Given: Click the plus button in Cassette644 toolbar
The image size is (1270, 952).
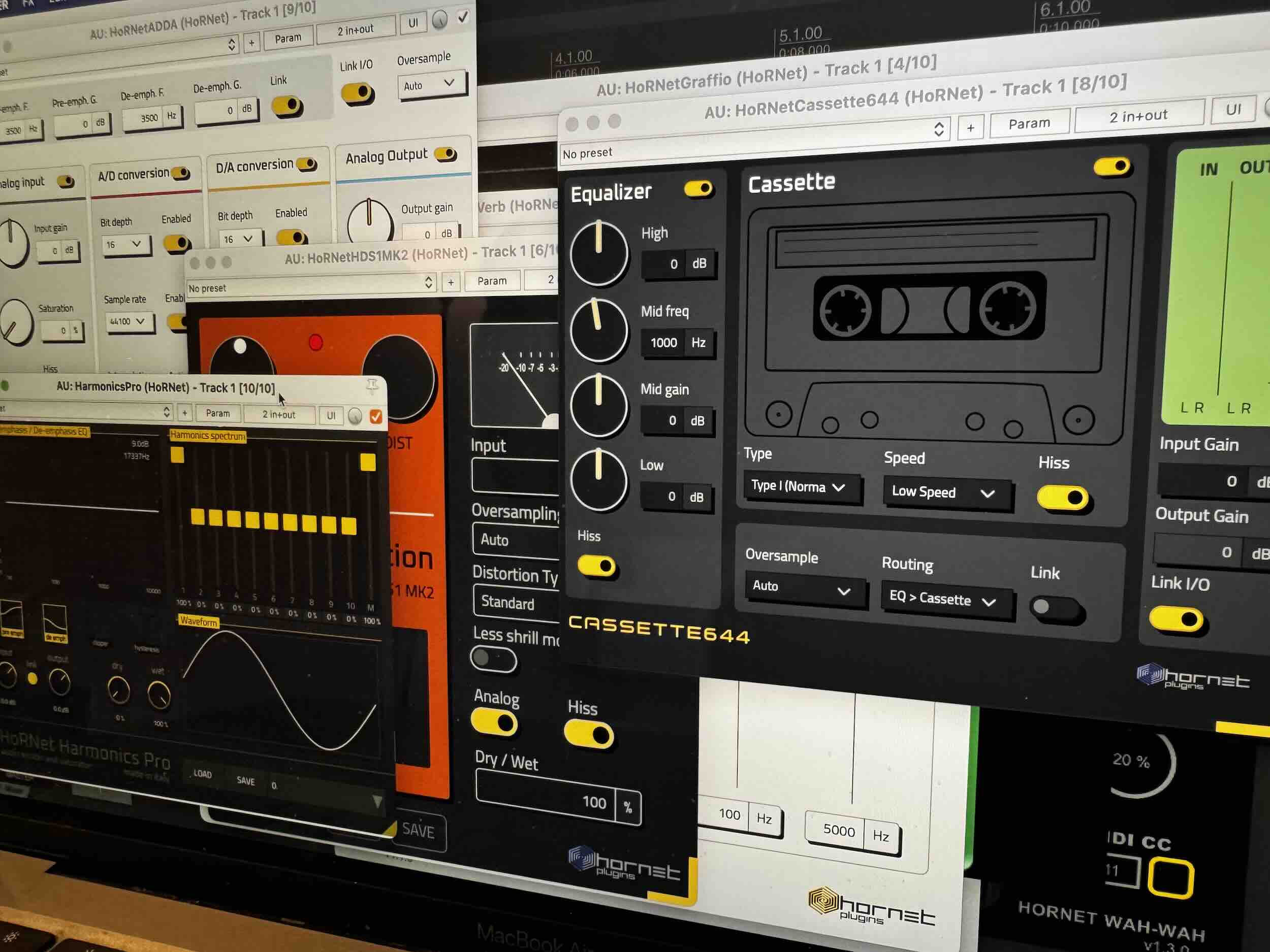Looking at the screenshot, I should (970, 127).
